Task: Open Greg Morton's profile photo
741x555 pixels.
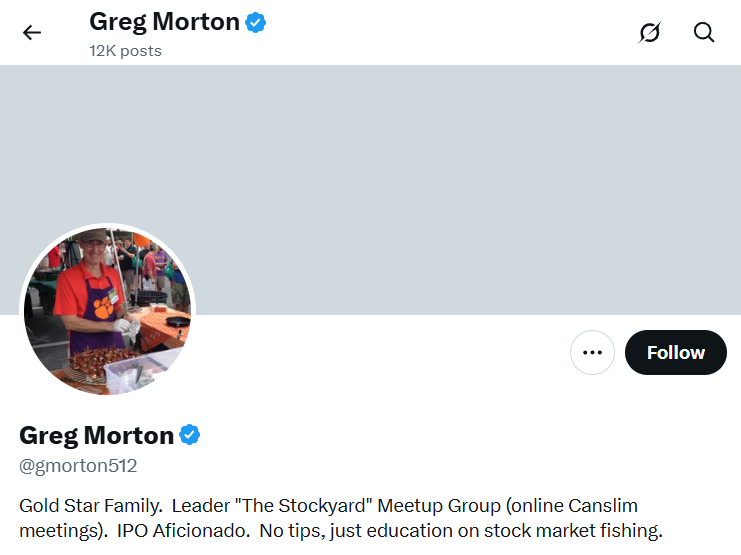Action: [108, 310]
